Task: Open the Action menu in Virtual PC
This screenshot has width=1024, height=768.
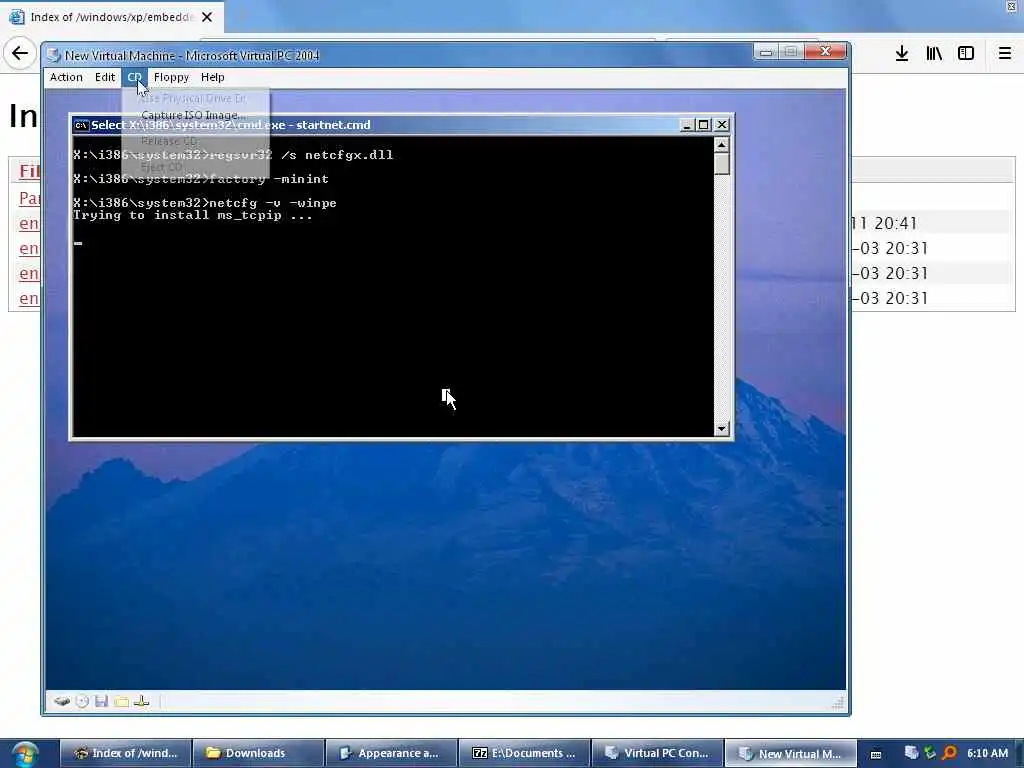Action: 66,77
